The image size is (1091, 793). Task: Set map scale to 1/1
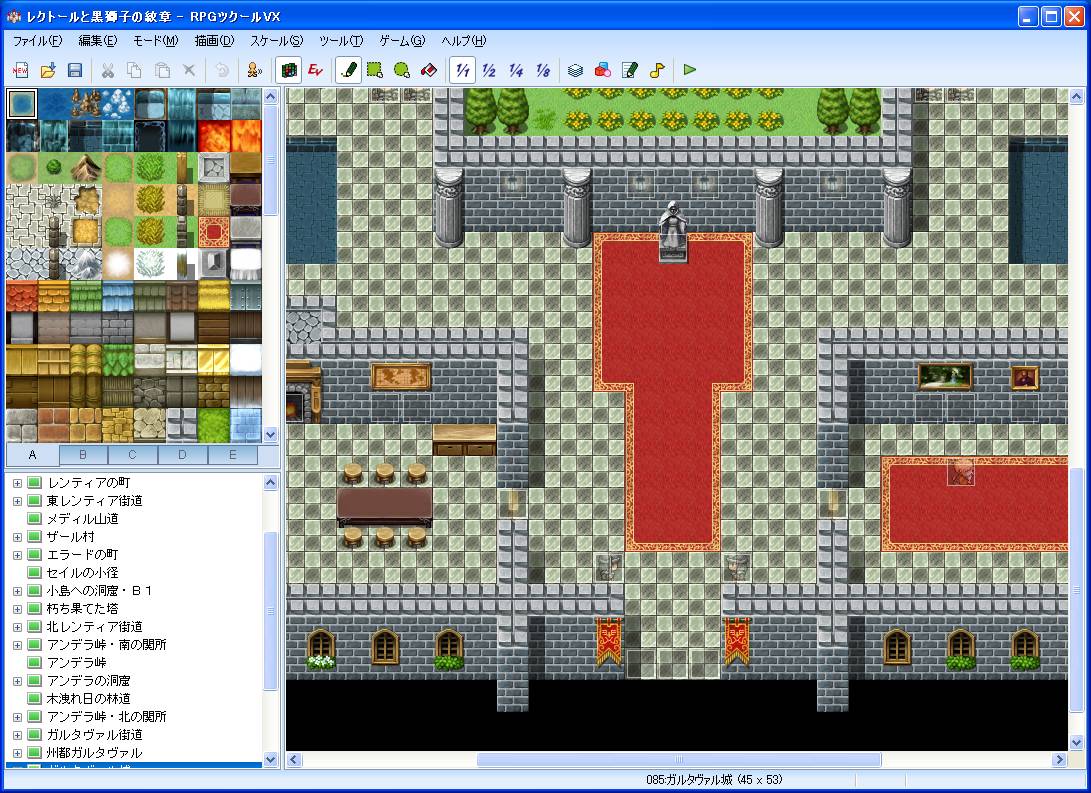(x=462, y=70)
